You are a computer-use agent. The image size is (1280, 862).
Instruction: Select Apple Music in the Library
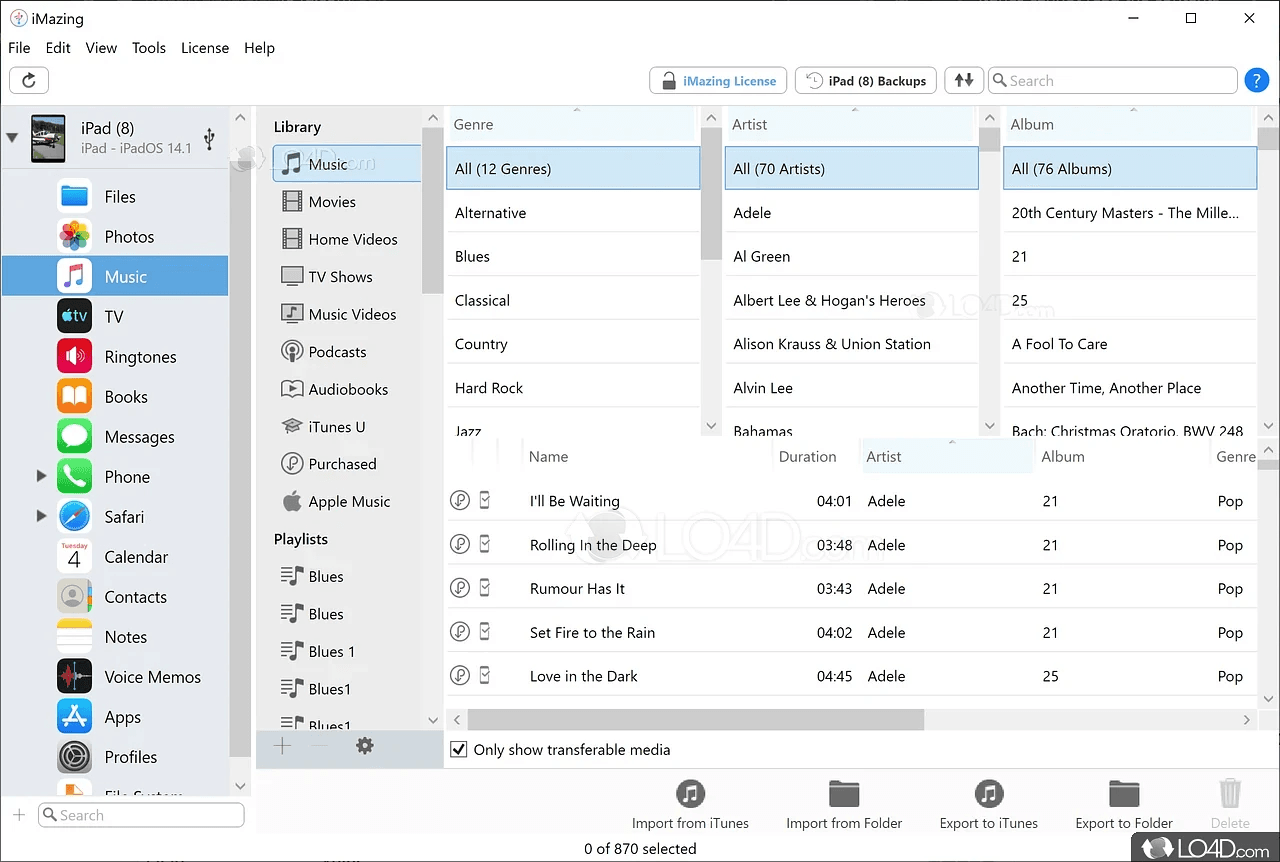coord(347,502)
